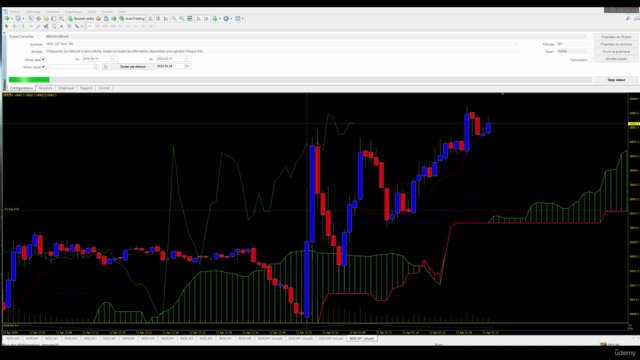Zoom in the chart toolbar icon
This screenshot has width=640, height=360.
tap(174, 19)
